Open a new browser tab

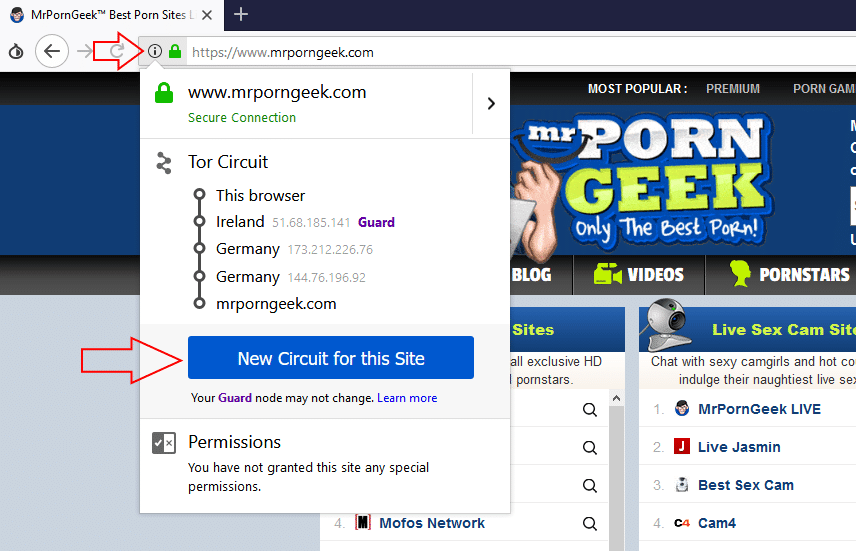(241, 14)
